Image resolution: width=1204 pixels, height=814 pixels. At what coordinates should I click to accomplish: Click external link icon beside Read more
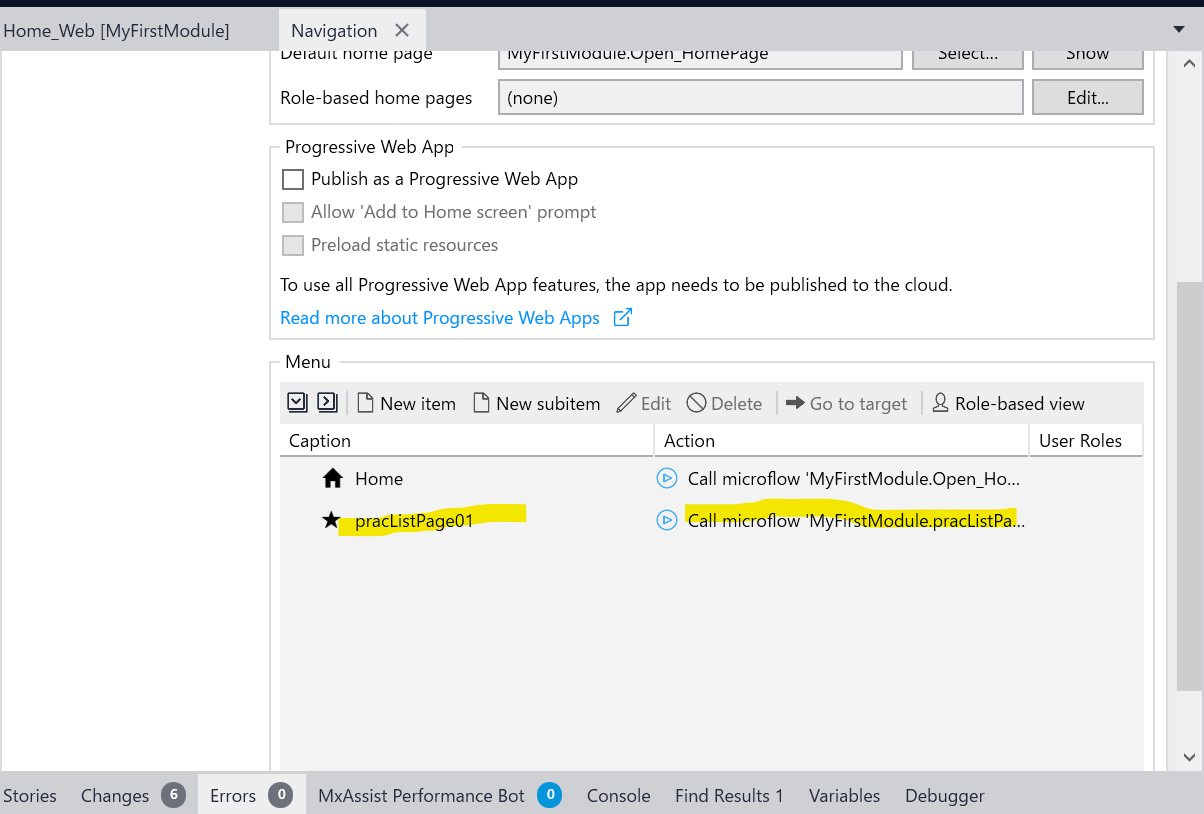(x=622, y=318)
